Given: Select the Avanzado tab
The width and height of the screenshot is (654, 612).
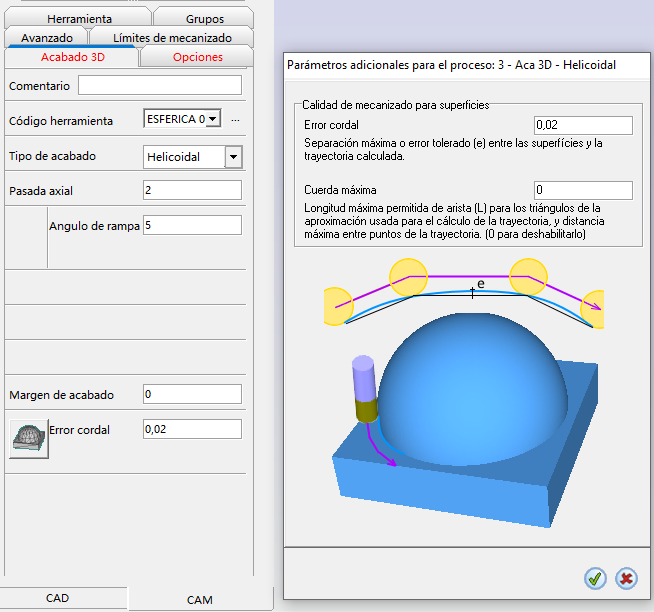Looking at the screenshot, I should [x=47, y=37].
